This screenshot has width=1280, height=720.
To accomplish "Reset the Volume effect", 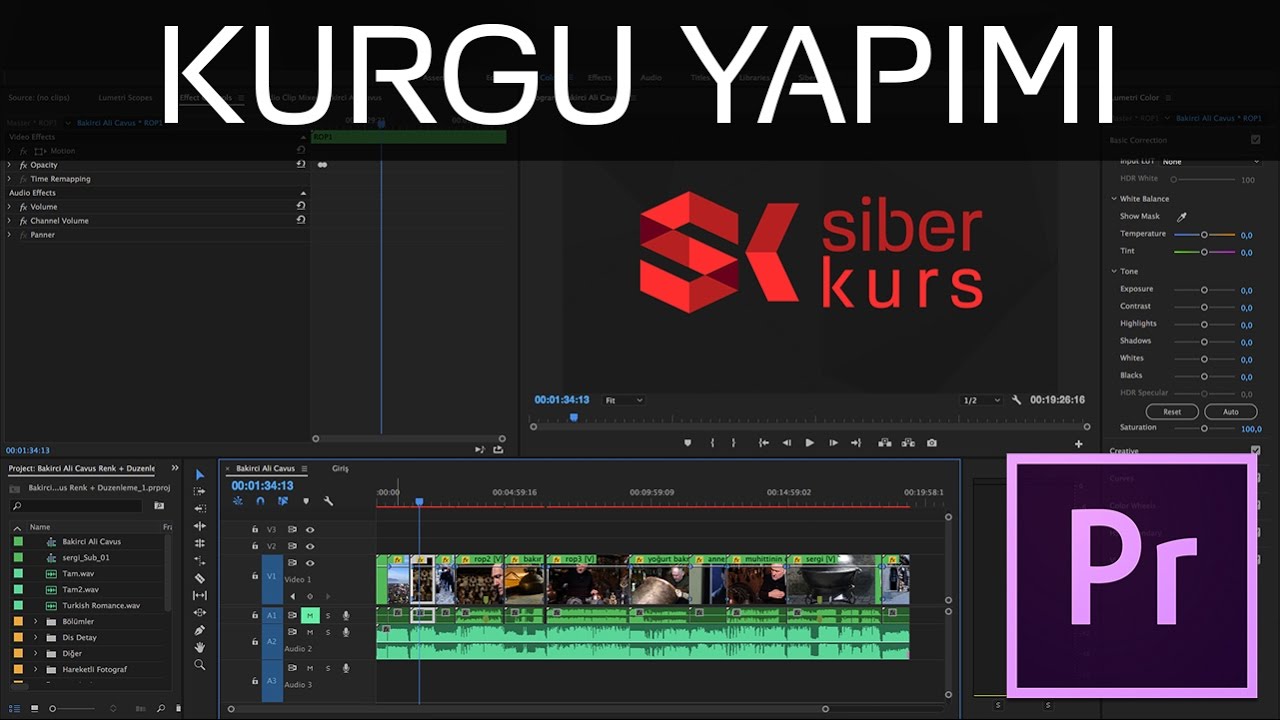I will [301, 206].
